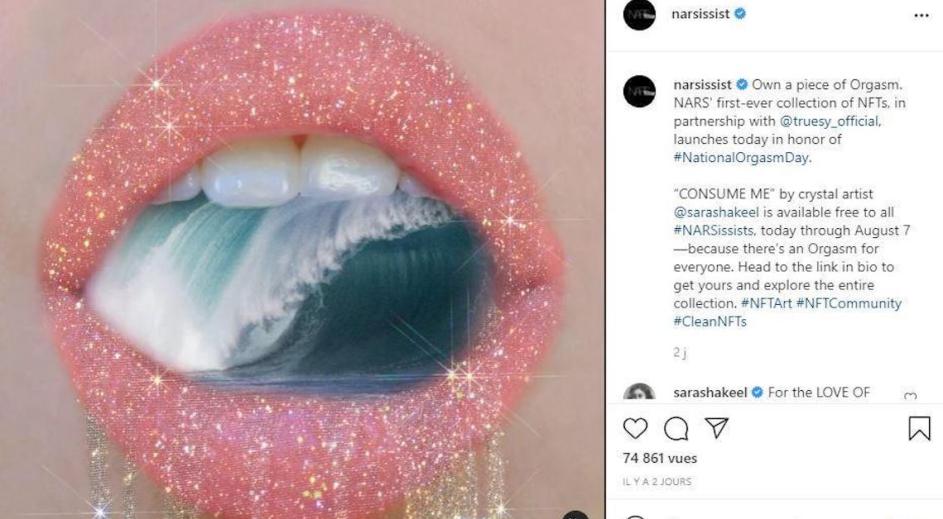
Task: Click the glitter lips video post
Action: tap(302, 259)
